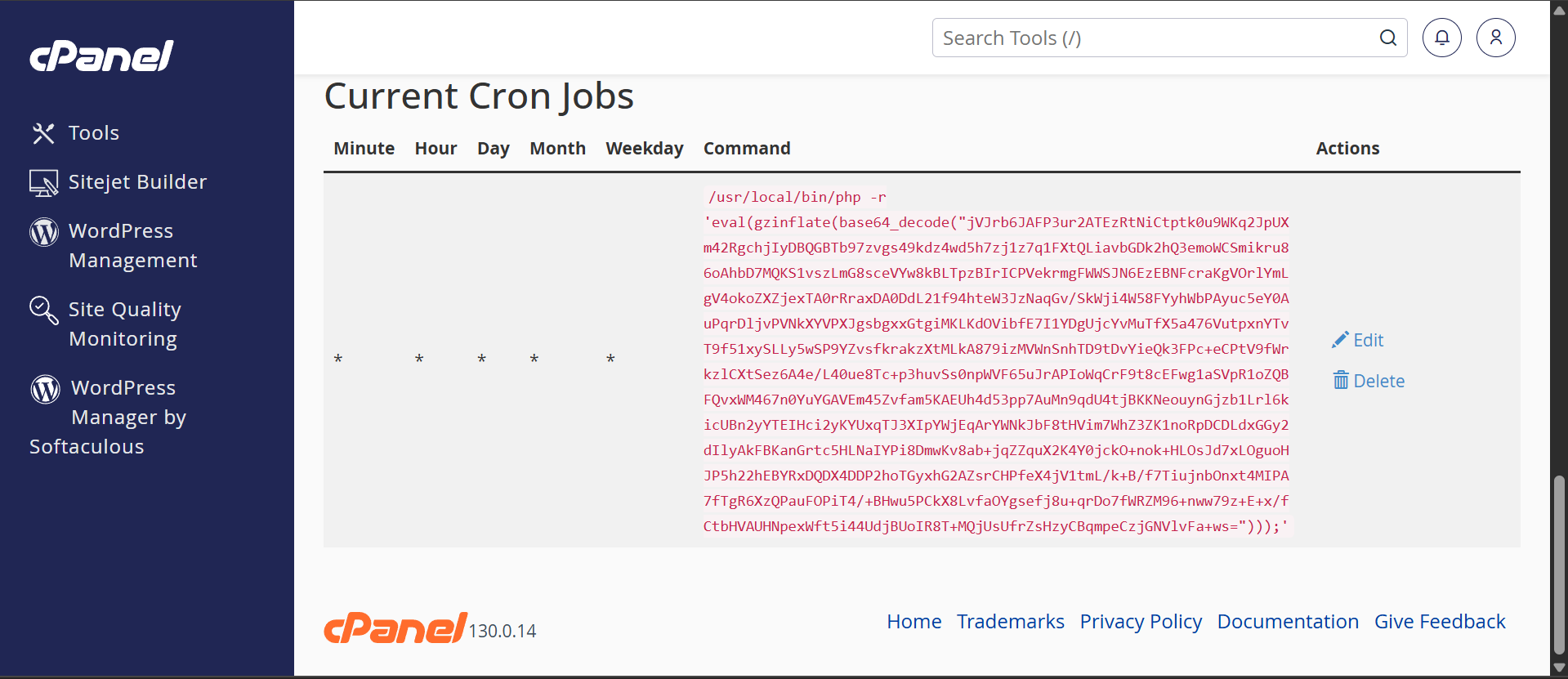Screen dimensions: 1568x679
Task: View the Privacy Policy page
Action: tap(1141, 622)
